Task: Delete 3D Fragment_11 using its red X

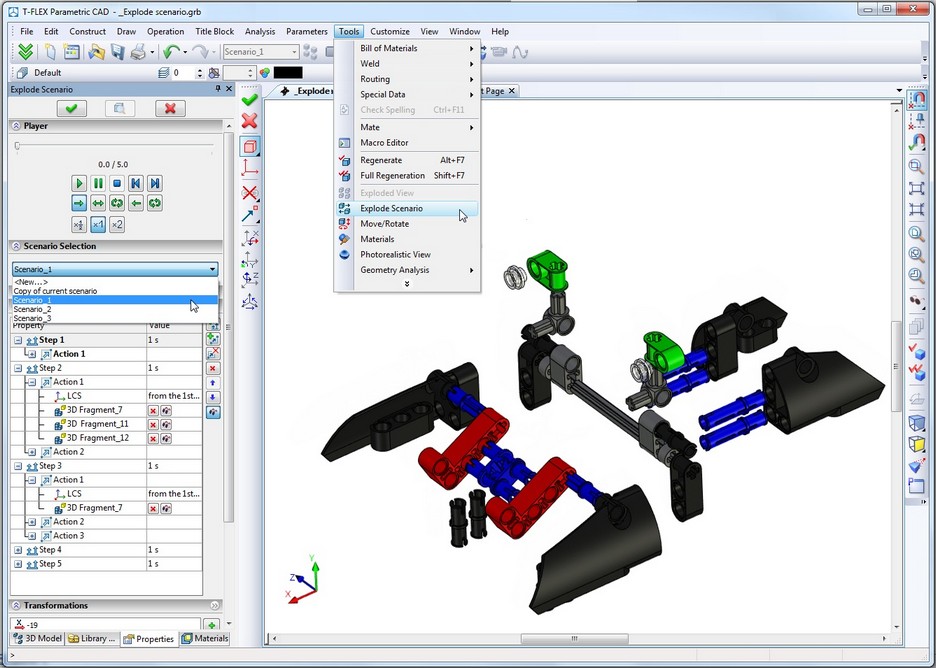Action: coord(154,424)
